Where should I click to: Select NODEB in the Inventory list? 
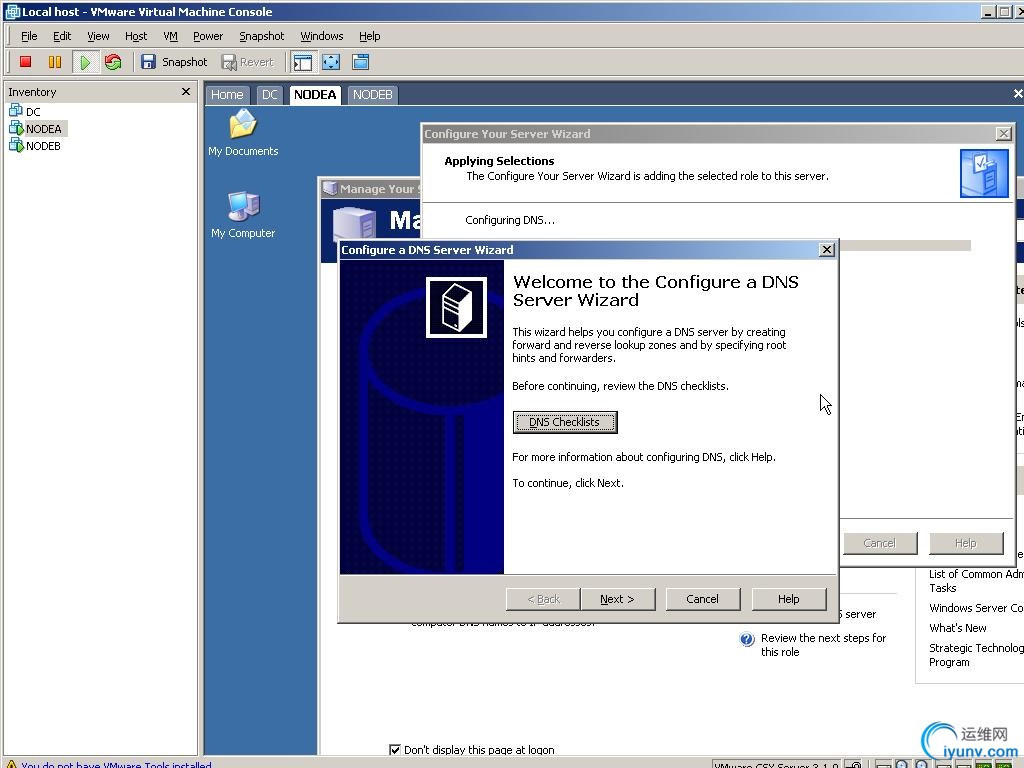click(x=43, y=146)
